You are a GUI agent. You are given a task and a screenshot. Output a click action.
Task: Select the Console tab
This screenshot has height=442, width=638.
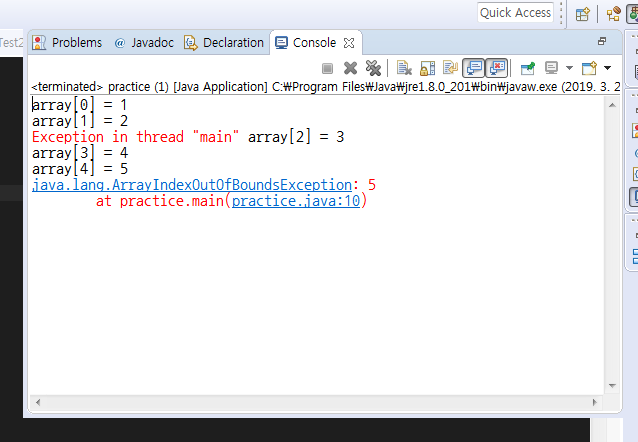(x=306, y=43)
